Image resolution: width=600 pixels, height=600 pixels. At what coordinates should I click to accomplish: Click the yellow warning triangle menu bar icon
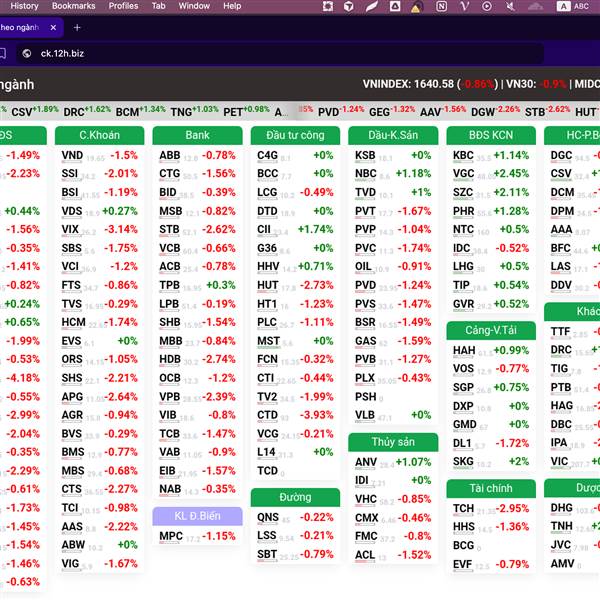click(x=416, y=7)
